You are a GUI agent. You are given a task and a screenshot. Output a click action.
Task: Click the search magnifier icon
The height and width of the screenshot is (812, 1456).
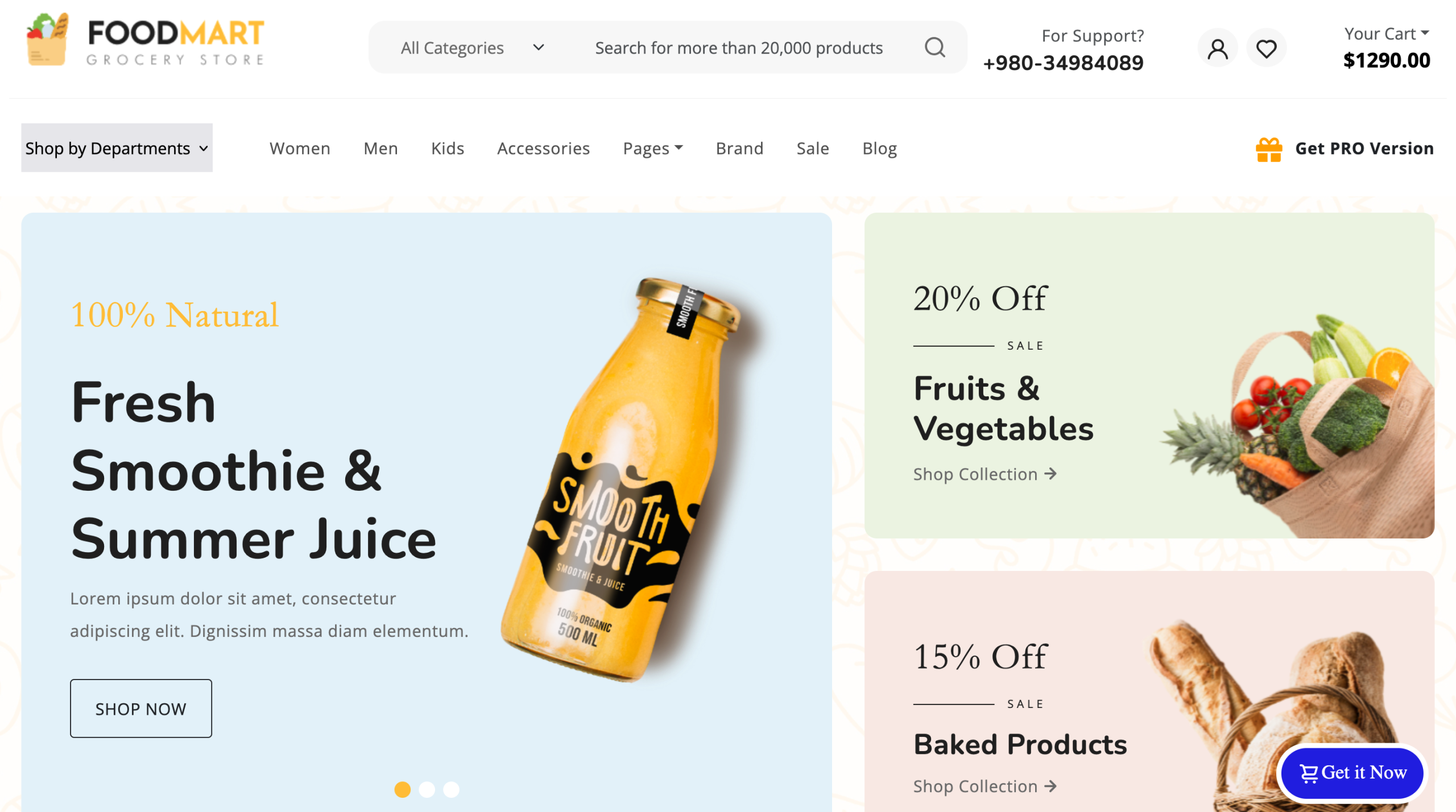coord(934,47)
